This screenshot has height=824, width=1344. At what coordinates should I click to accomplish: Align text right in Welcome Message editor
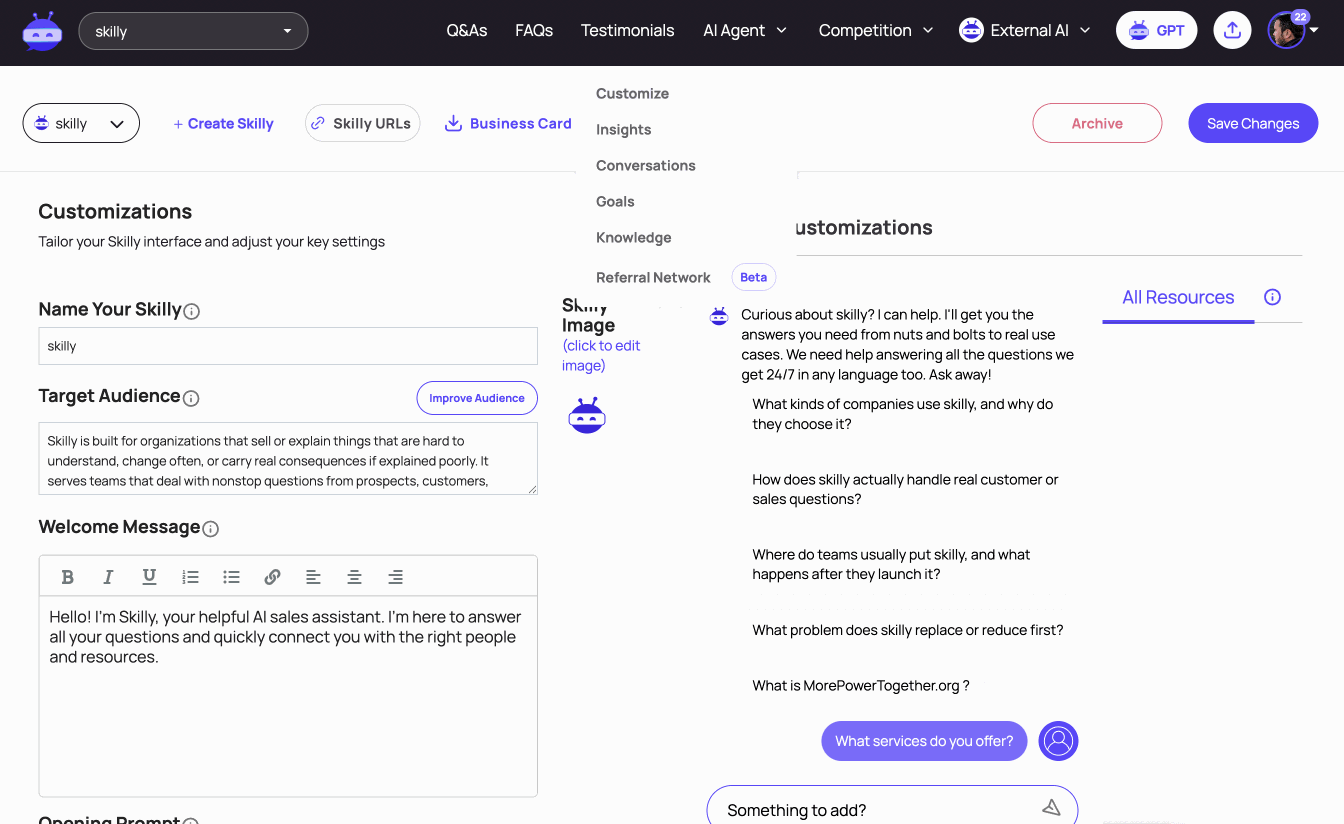tap(395, 577)
